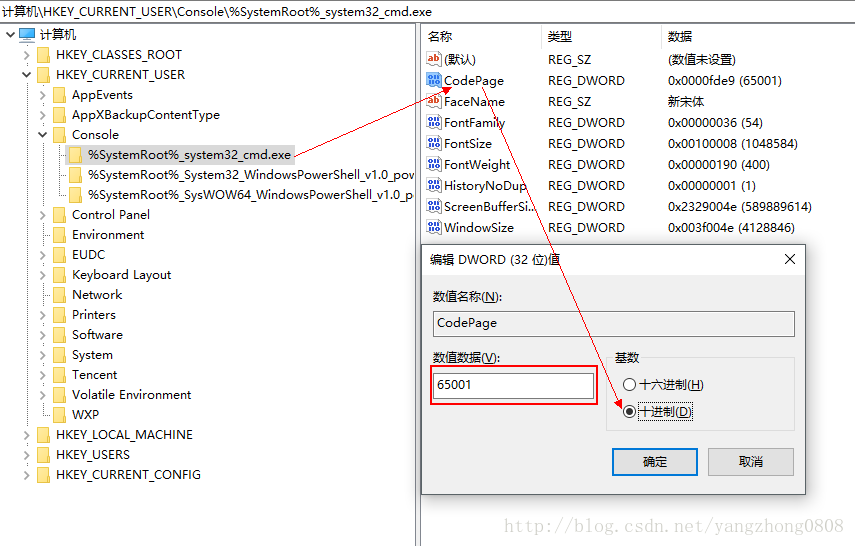Expand the Control Panel key
Image resolution: width=855 pixels, height=546 pixels.
point(42,215)
